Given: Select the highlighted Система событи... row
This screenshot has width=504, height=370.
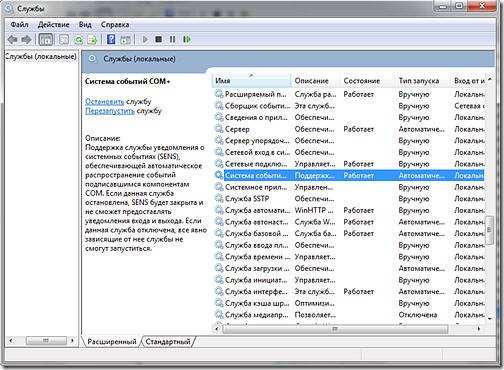Looking at the screenshot, I should point(349,175).
